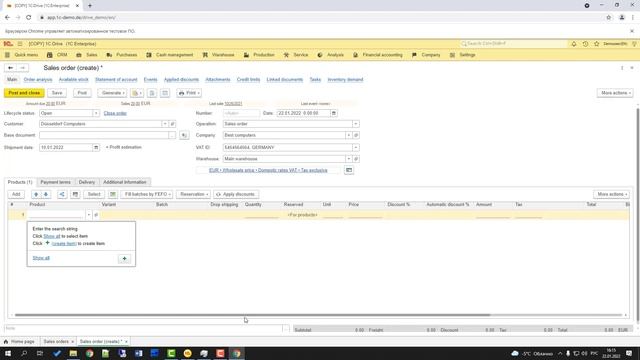Image resolution: width=640 pixels, height=360 pixels.
Task: Open the Shipment date calendar icon
Action: point(96,147)
